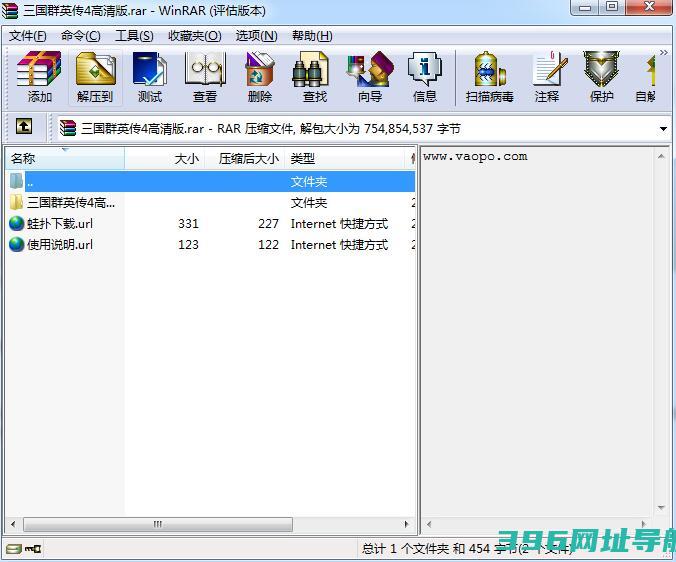Screen dimensions: 676x562
Task: Sort by Name (名称) column header
Action: tap(65, 159)
